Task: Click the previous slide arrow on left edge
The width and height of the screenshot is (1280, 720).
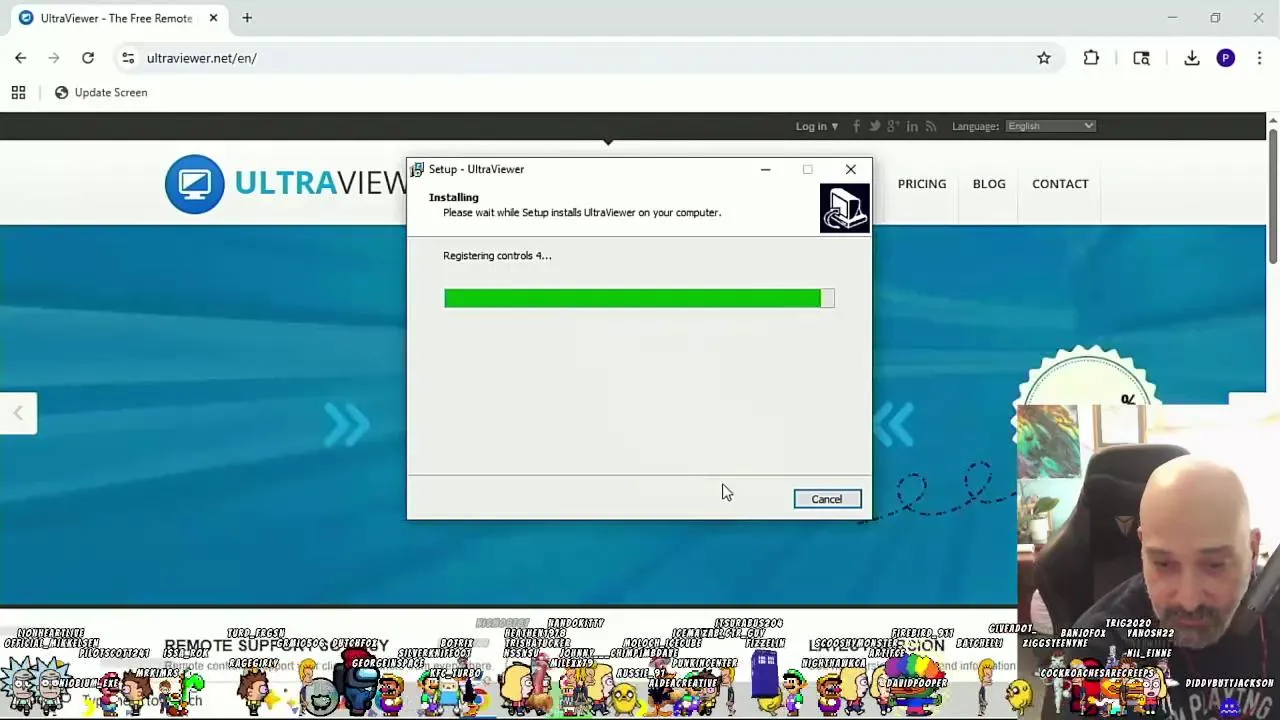Action: click(x=18, y=413)
